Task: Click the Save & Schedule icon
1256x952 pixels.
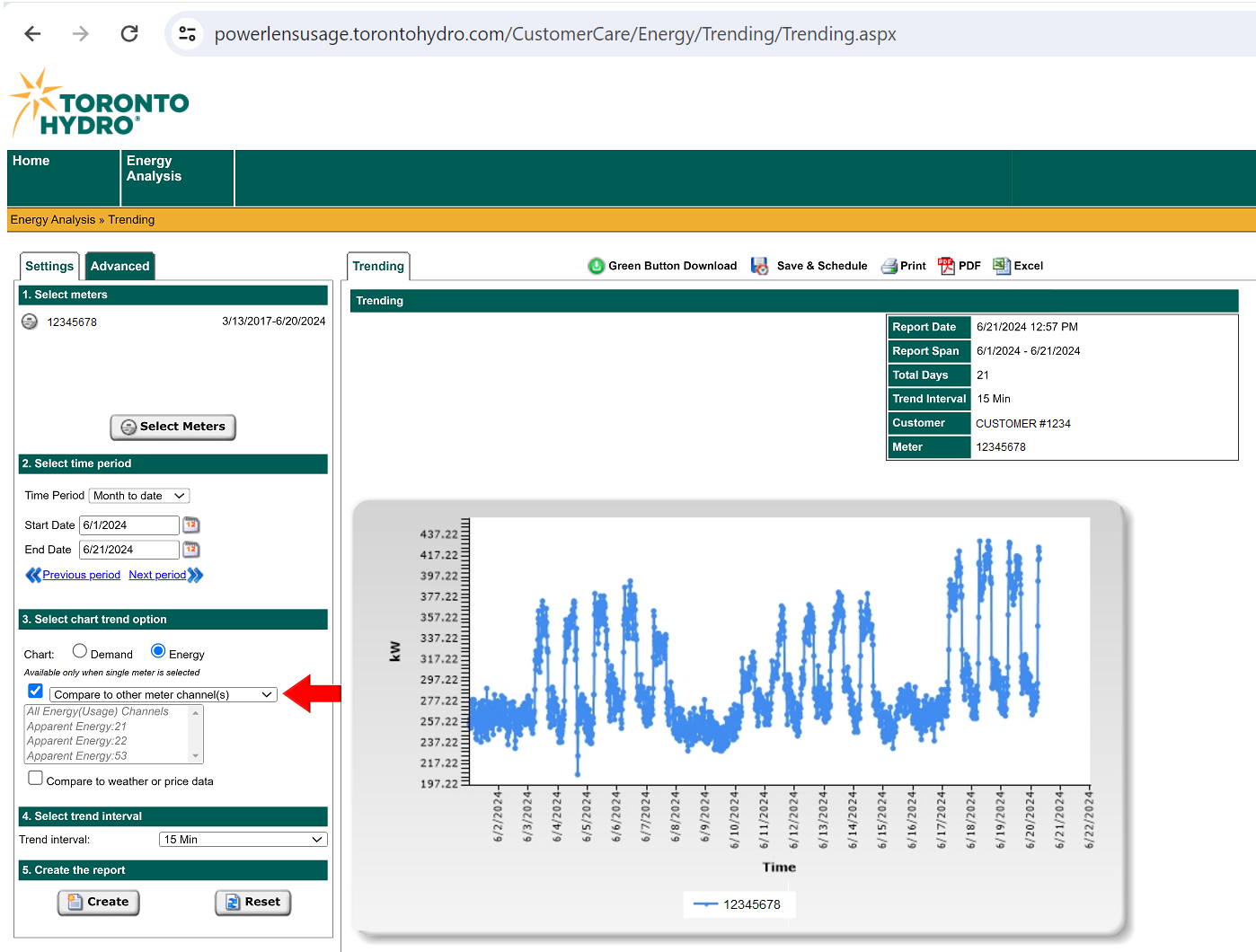Action: coord(760,266)
